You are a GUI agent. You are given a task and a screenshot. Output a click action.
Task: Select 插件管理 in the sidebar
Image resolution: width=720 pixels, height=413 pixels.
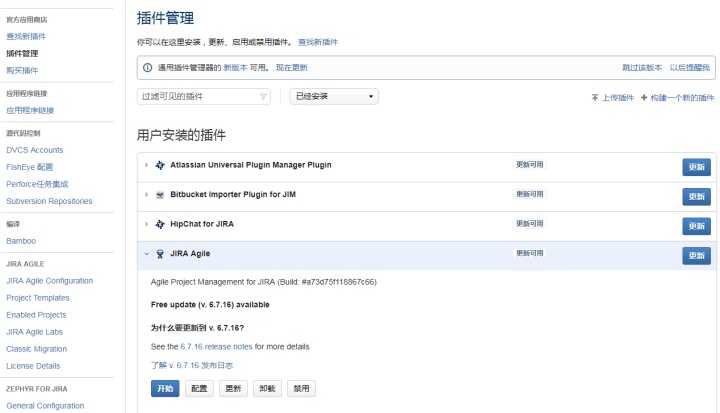pyautogui.click(x=22, y=53)
